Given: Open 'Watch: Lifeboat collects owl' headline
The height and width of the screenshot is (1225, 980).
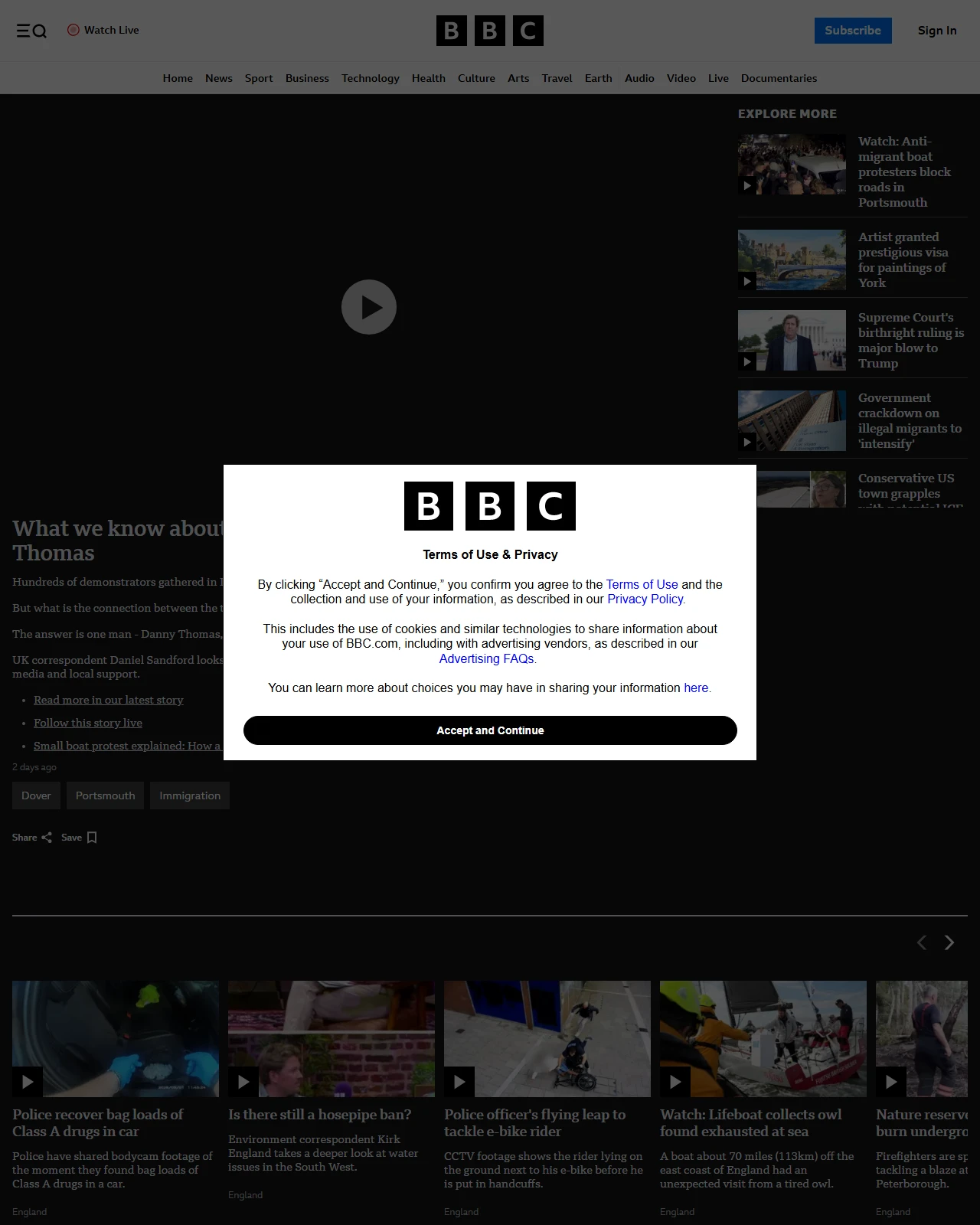Looking at the screenshot, I should [x=750, y=1122].
